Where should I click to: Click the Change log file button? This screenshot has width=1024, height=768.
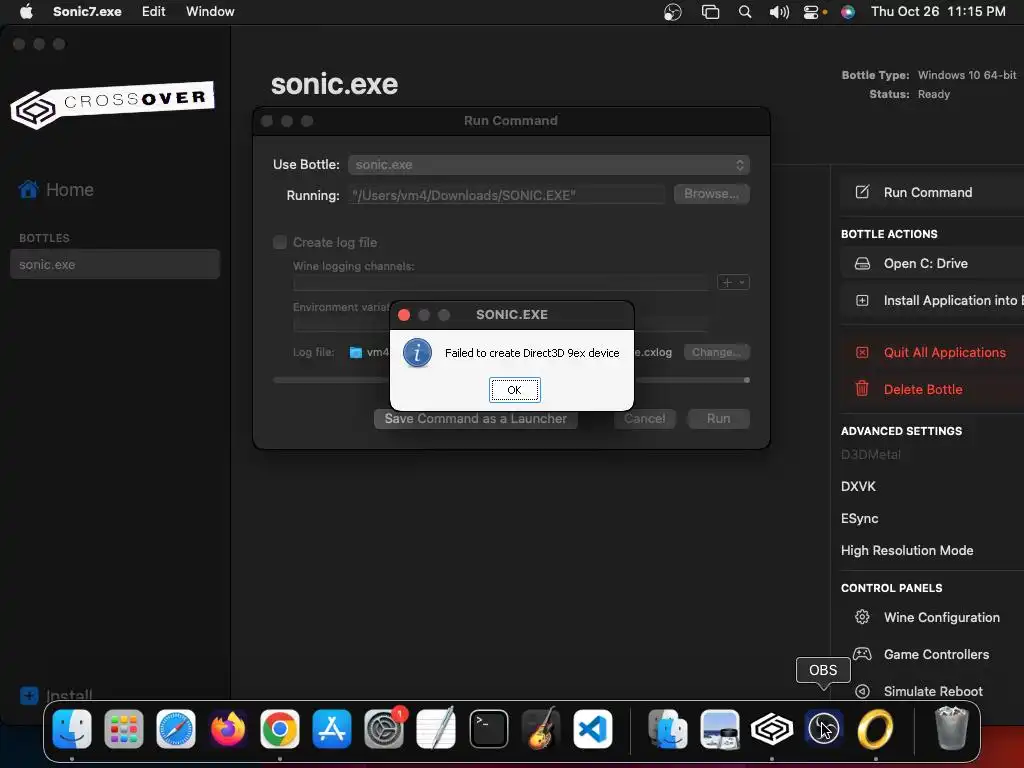point(716,353)
